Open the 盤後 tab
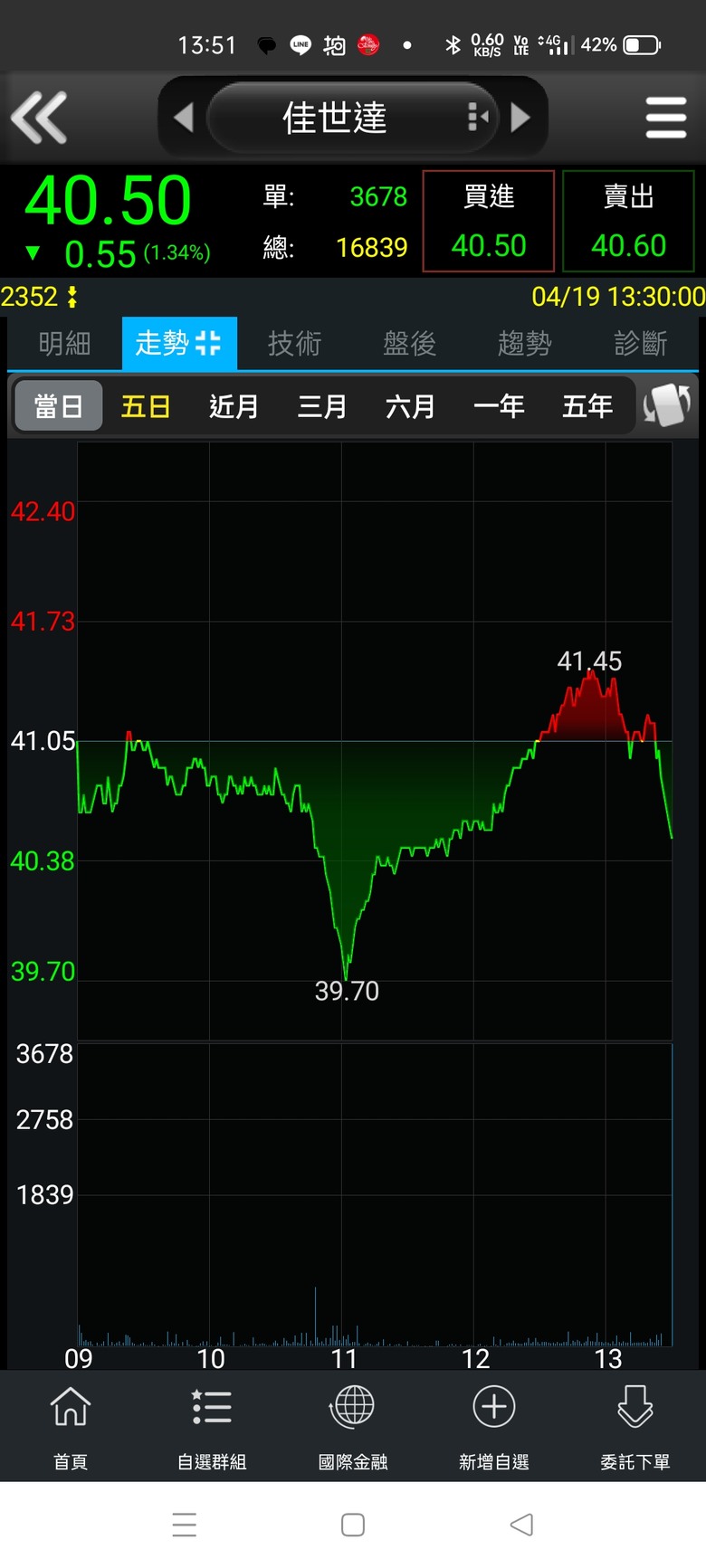This screenshot has width=706, height=1568. (x=409, y=343)
